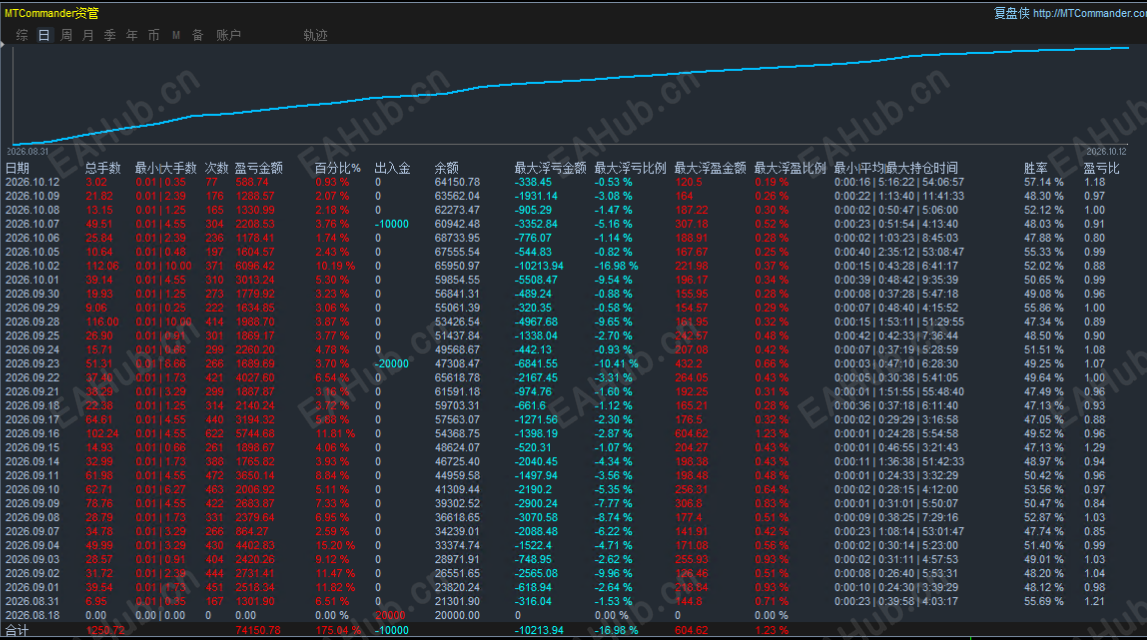The width and height of the screenshot is (1147, 640).
Task: Click the 次数 column header
Action: [x=217, y=168]
